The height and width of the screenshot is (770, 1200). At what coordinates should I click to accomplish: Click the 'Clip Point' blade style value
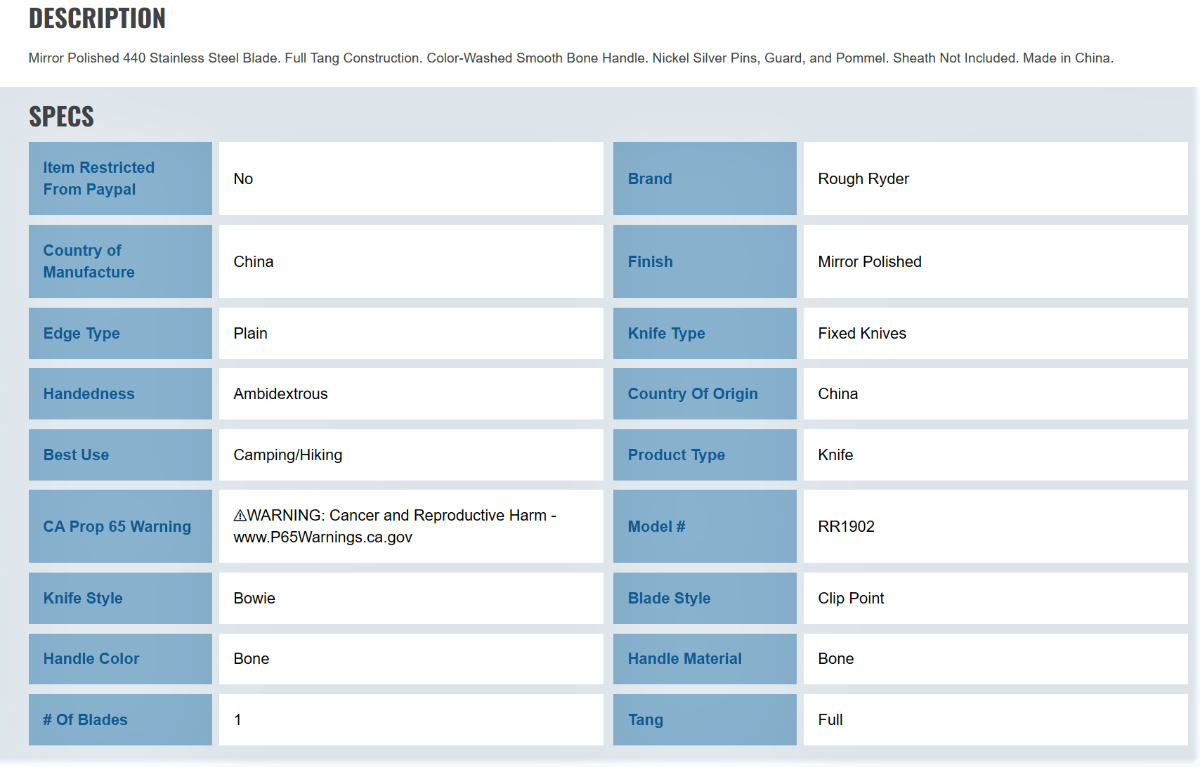851,599
